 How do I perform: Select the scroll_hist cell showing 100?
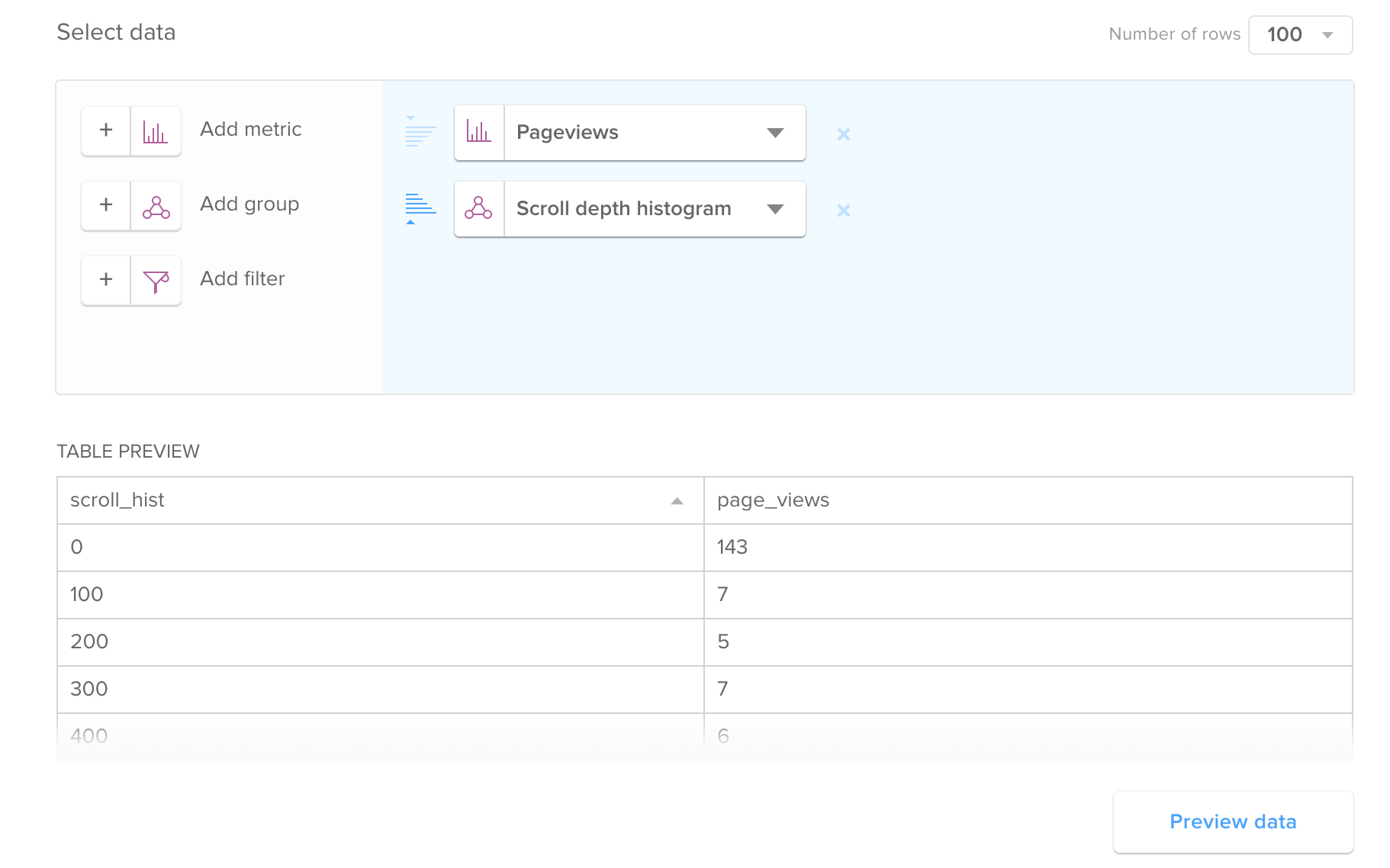point(380,595)
